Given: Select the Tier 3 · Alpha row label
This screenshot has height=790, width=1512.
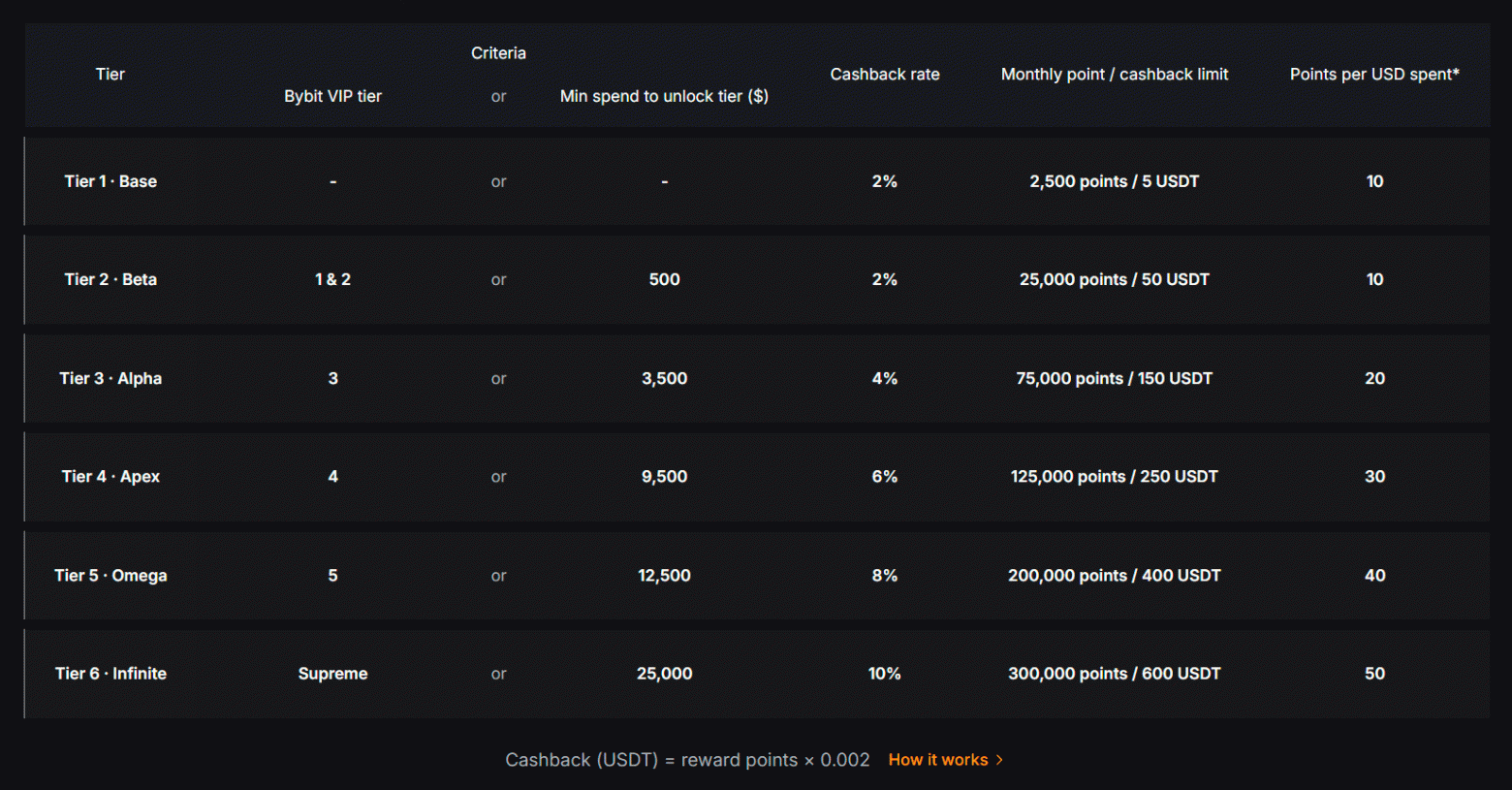Looking at the screenshot, I should [110, 378].
